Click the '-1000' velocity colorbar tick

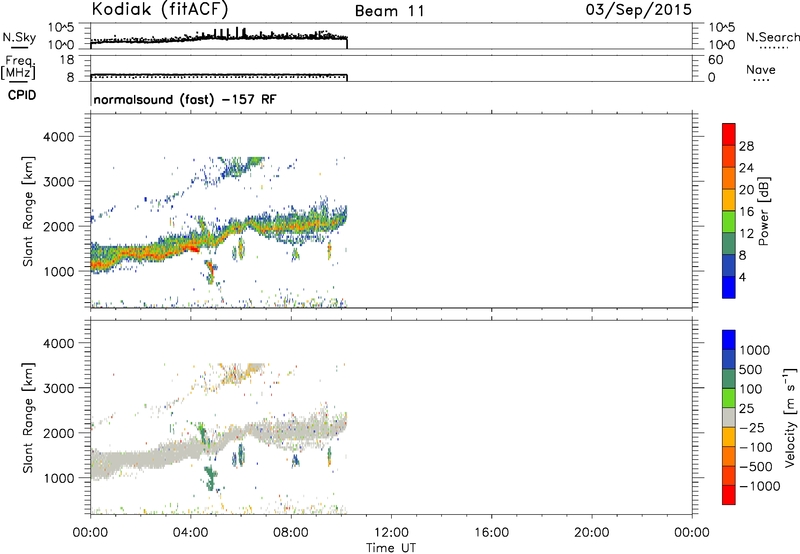(760, 486)
